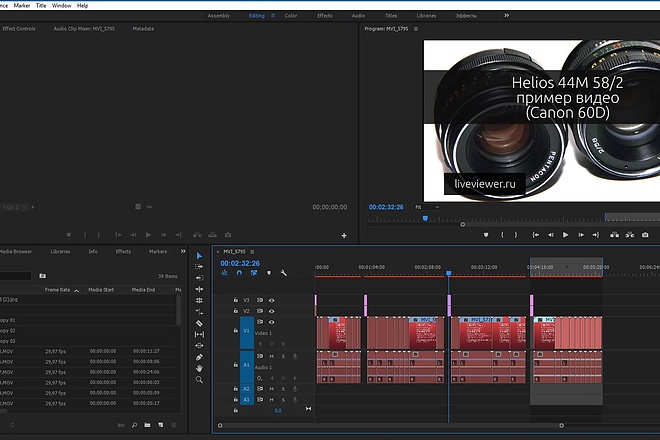This screenshot has height=440, width=660.
Task: Click the Find magnifier in Project panel
Action: [134, 425]
